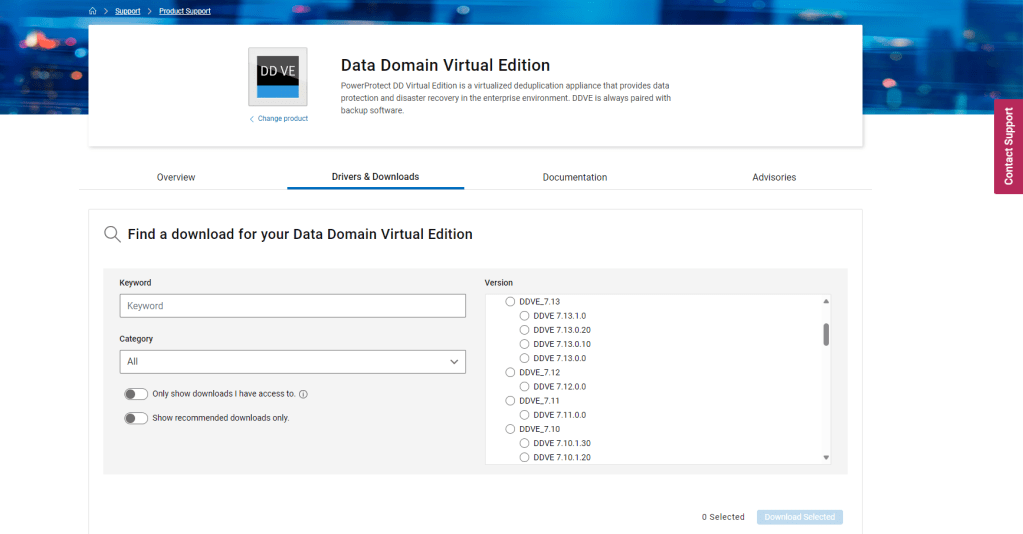Viewport: 1023px width, 534px height.
Task: Open the Advisories tab
Action: click(x=774, y=177)
